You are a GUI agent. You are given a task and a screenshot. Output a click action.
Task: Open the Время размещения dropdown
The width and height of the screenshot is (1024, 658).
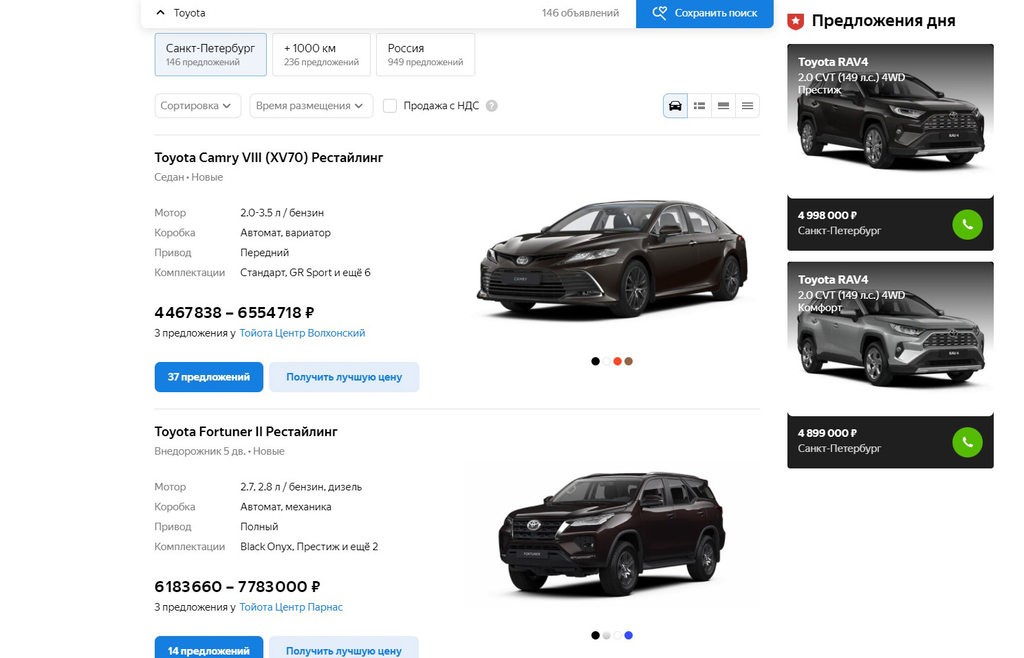(311, 106)
